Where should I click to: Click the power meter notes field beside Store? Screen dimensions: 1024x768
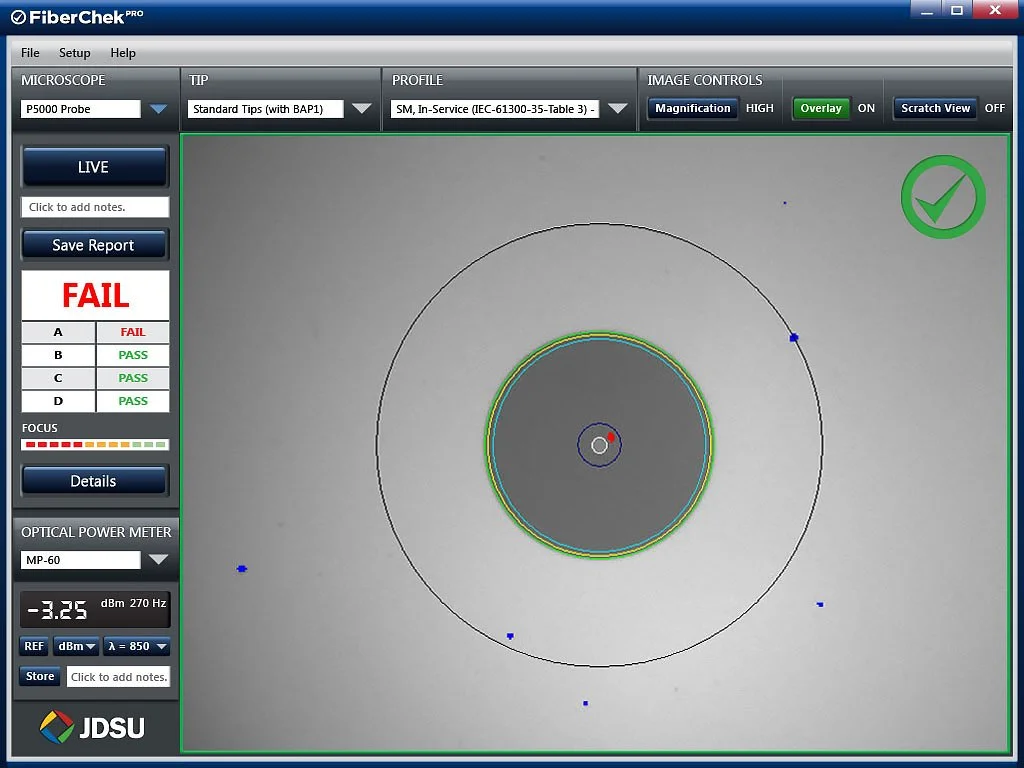pos(118,677)
